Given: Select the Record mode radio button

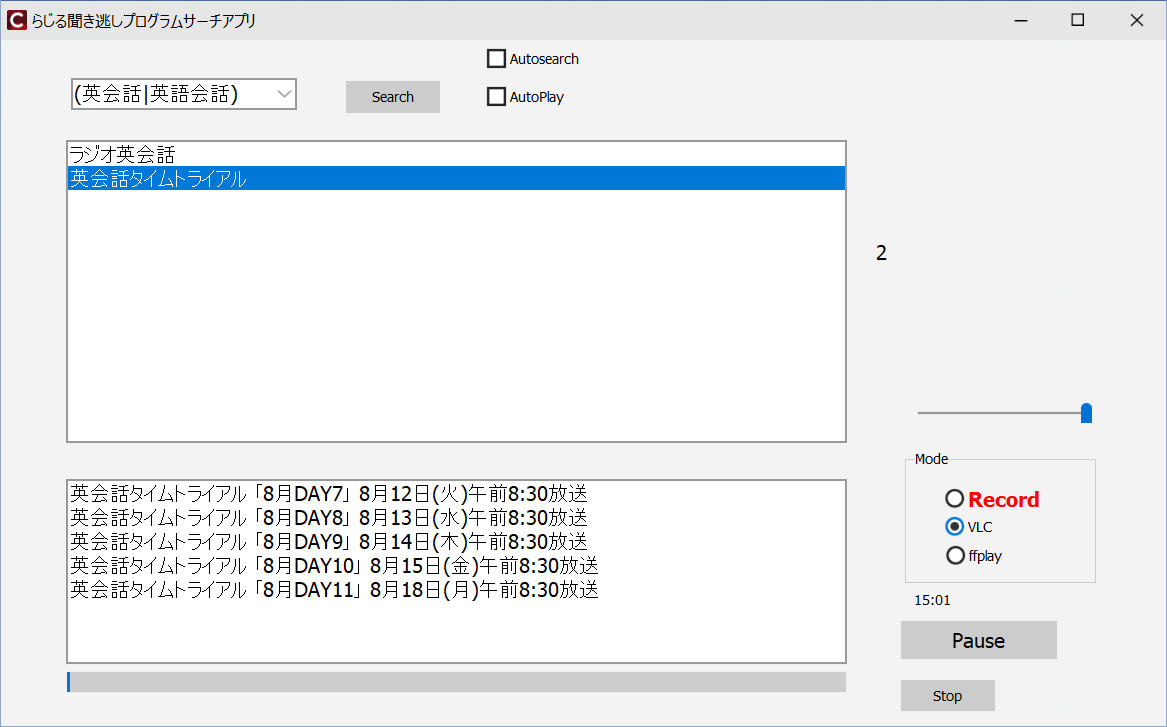Looking at the screenshot, I should point(955,499).
